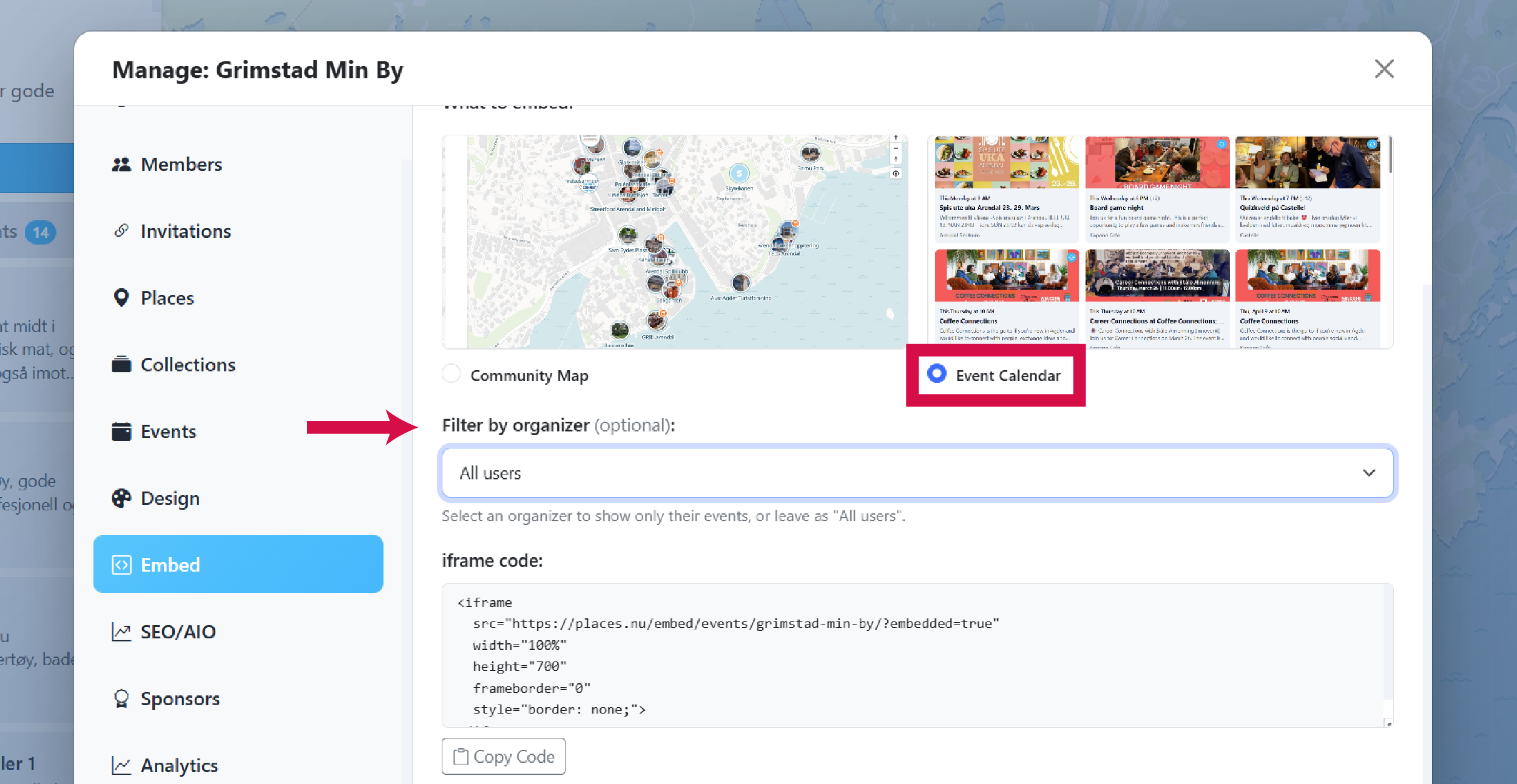Select the Community Map radio option

tap(451, 374)
